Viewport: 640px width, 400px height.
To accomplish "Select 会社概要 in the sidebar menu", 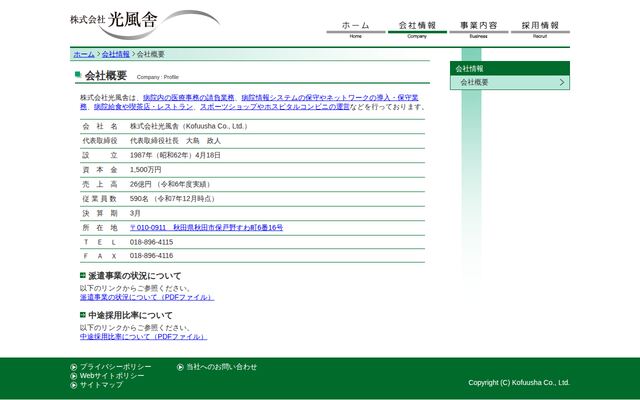I will pyautogui.click(x=510, y=82).
